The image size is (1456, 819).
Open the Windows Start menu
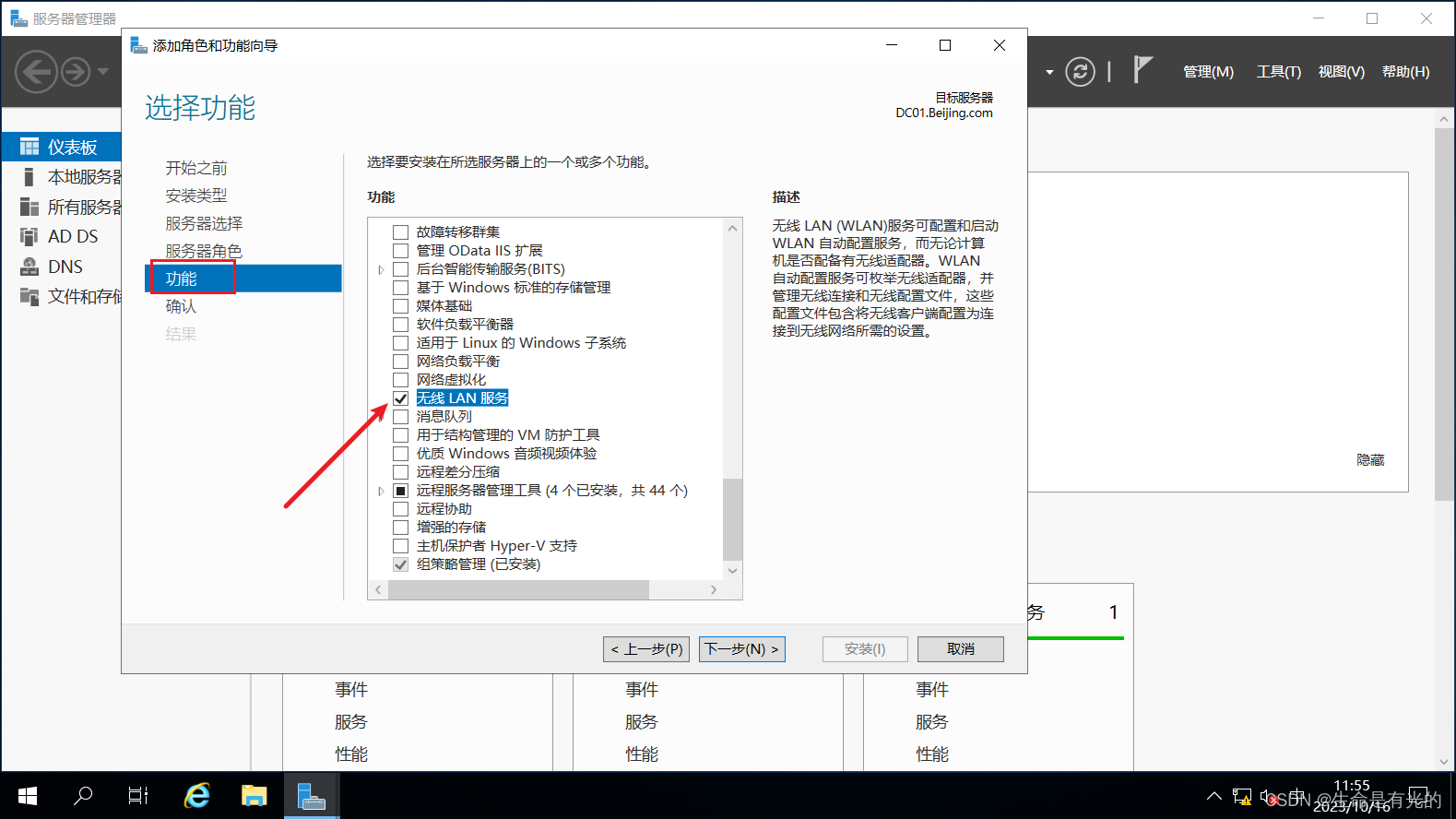coord(28,795)
